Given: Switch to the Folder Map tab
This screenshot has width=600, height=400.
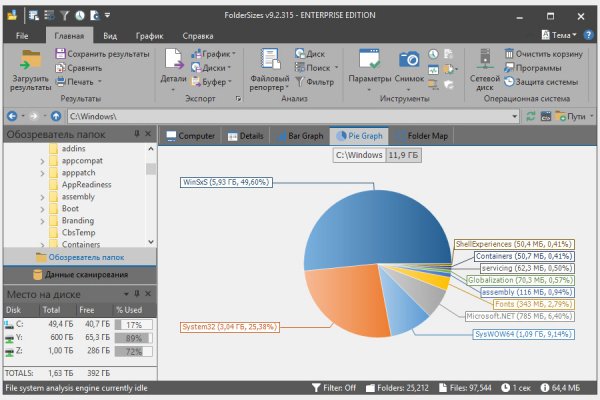Looking at the screenshot, I should (x=422, y=136).
